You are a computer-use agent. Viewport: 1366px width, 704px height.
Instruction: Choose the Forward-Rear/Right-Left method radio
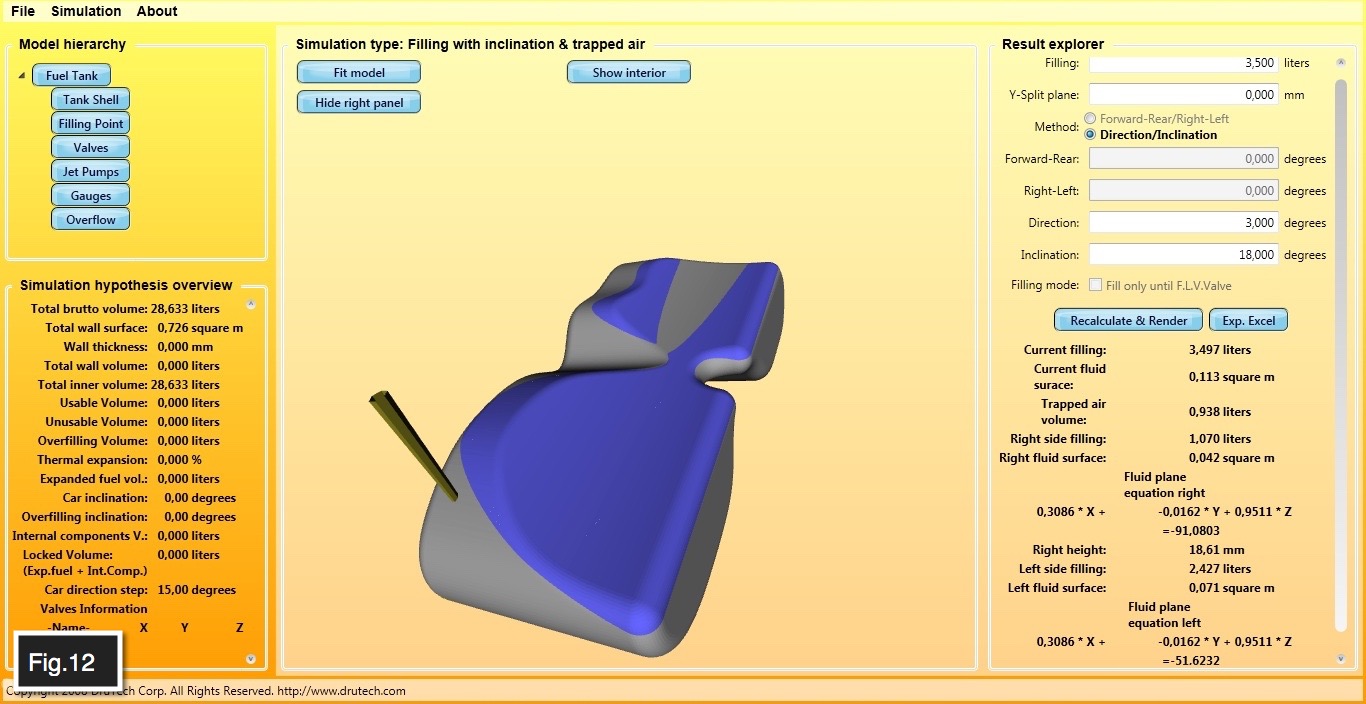click(1090, 119)
